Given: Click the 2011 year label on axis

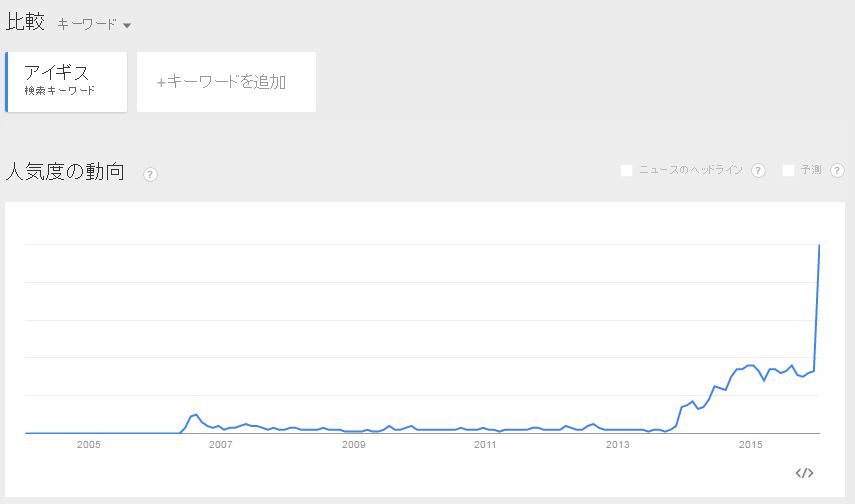Looking at the screenshot, I should (x=485, y=445).
